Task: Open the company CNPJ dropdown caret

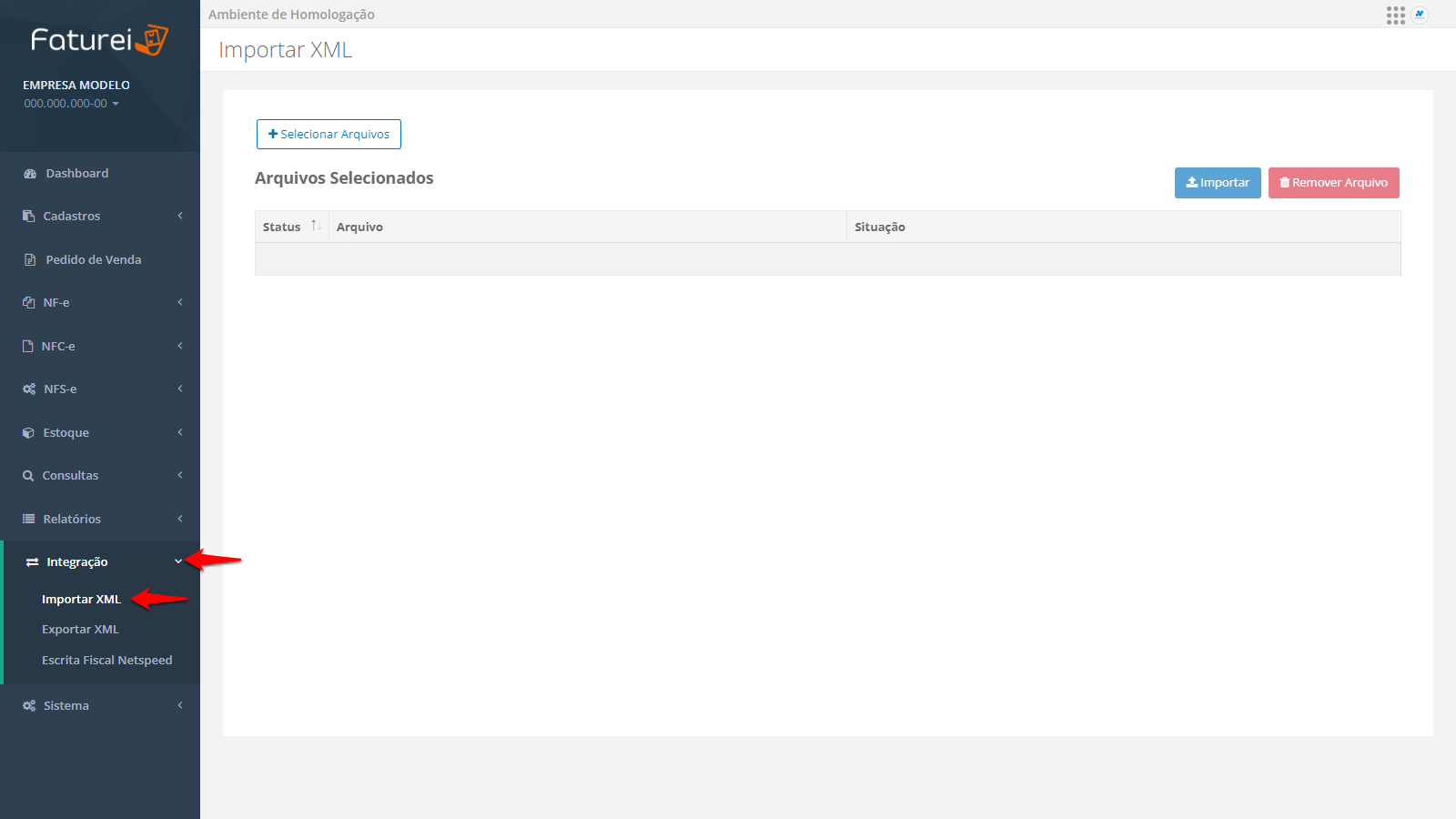Action: [116, 104]
